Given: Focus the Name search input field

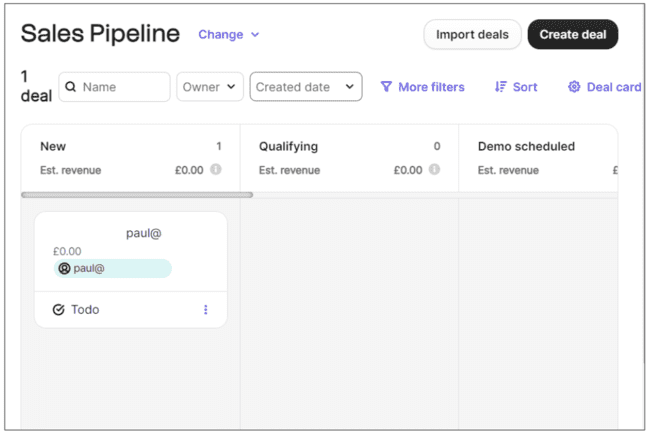Looking at the screenshot, I should tap(122, 87).
